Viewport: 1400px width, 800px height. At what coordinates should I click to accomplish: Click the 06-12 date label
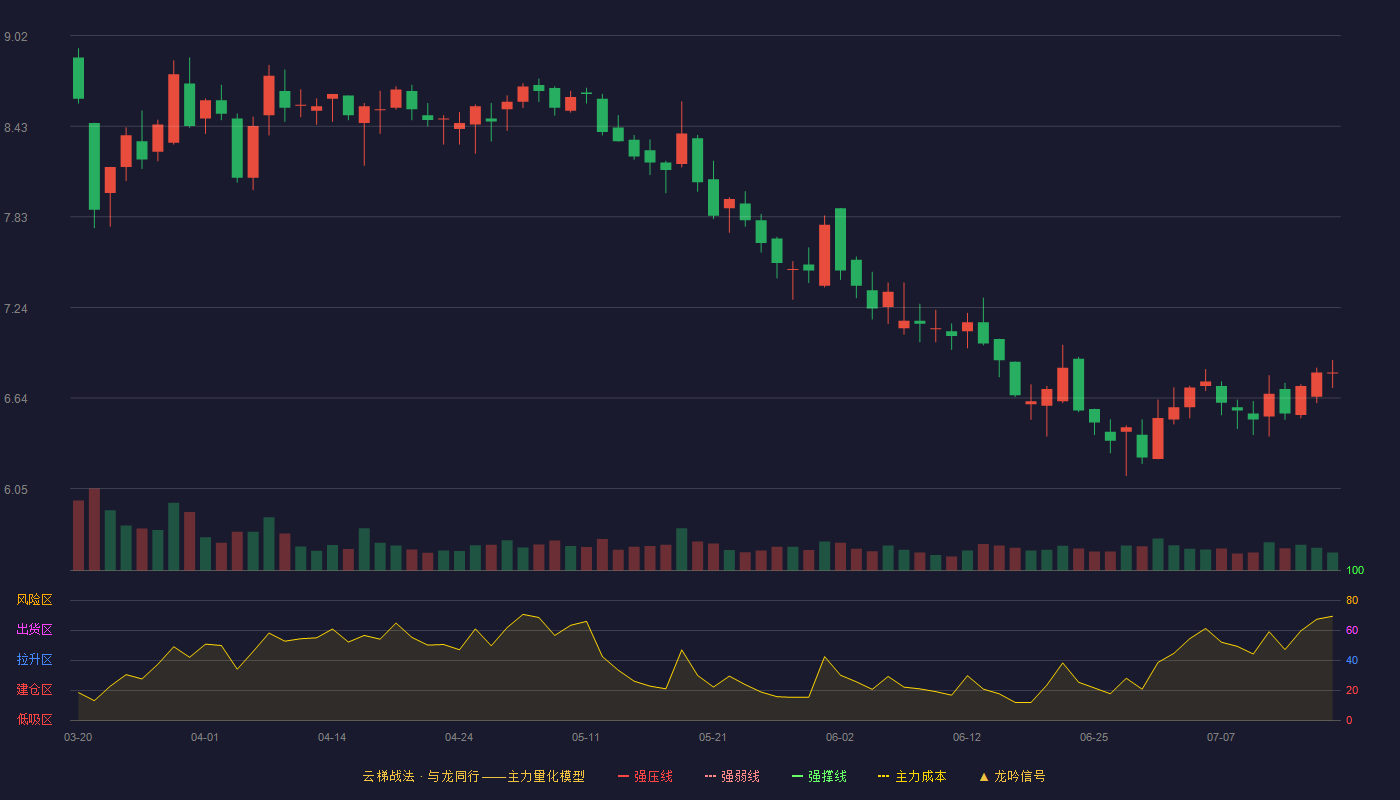tap(967, 737)
